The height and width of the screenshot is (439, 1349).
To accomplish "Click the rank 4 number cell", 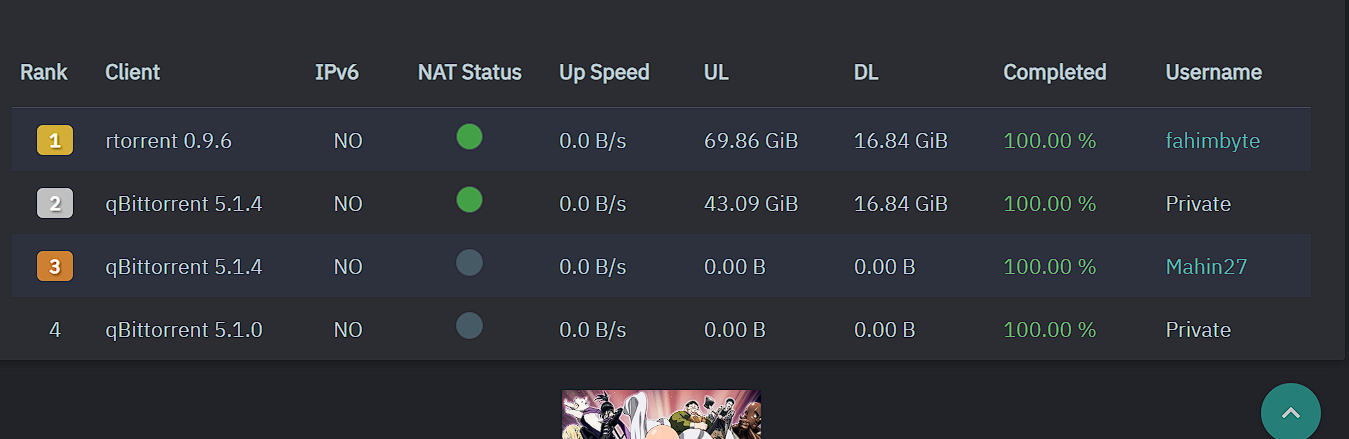I will click(x=55, y=330).
